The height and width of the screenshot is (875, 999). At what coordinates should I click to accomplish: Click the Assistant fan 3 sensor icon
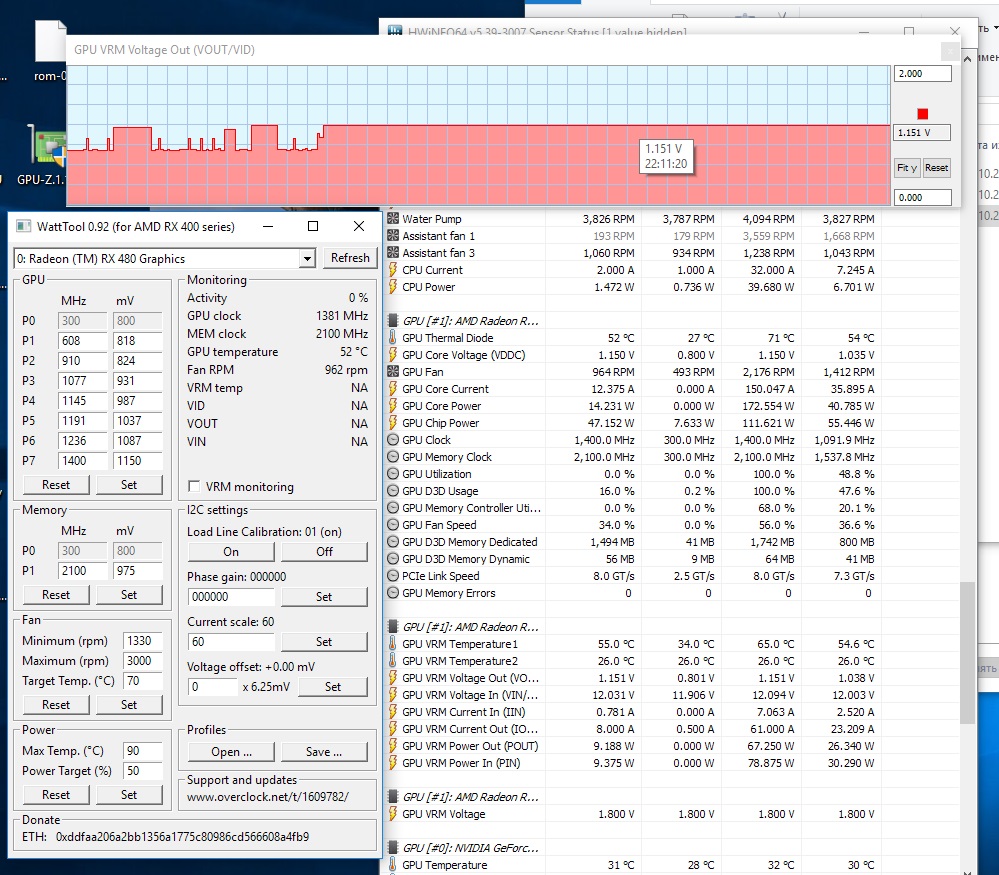[393, 252]
